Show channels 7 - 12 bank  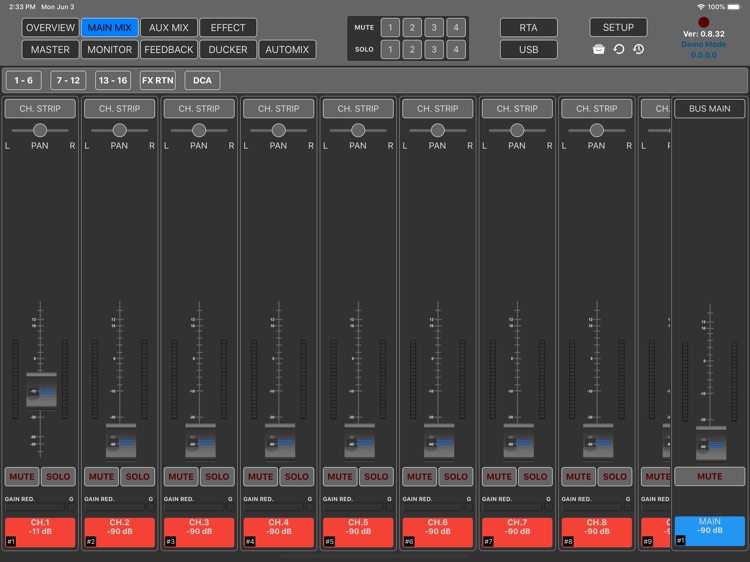click(x=69, y=81)
